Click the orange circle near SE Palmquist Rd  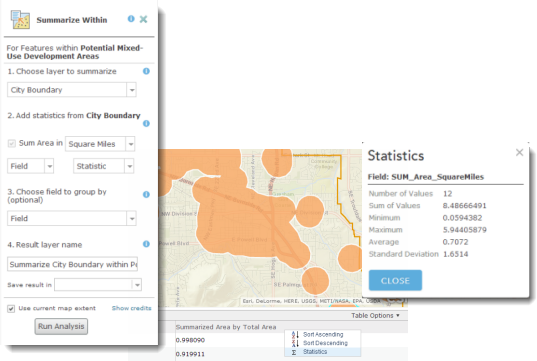[315, 281]
